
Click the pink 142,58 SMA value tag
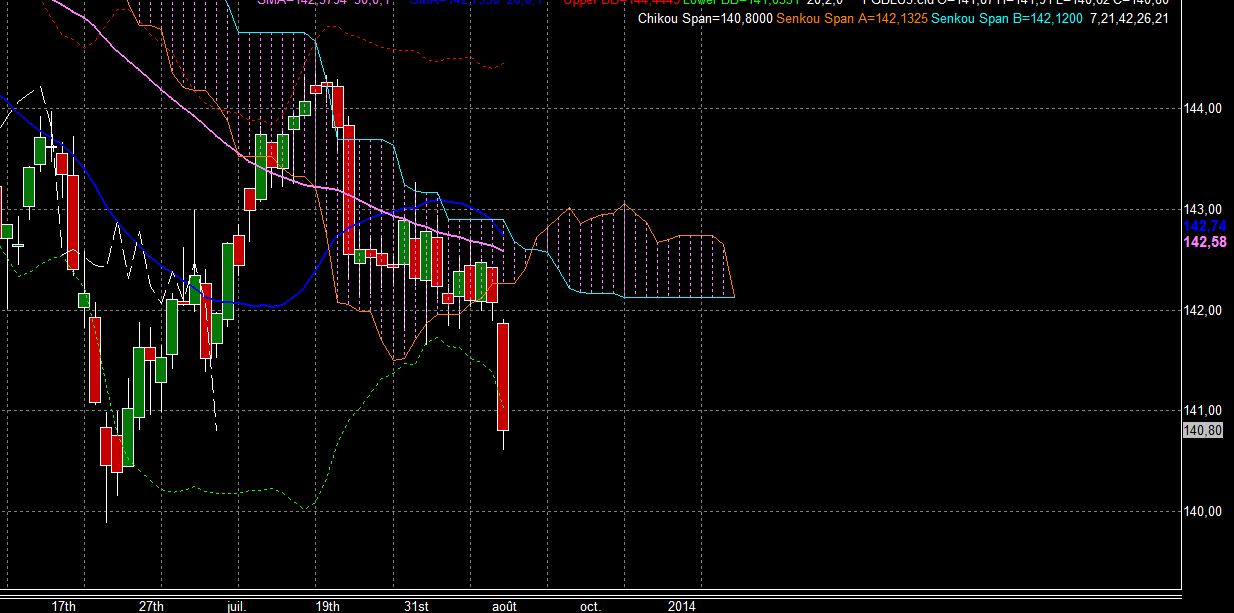click(x=1203, y=243)
